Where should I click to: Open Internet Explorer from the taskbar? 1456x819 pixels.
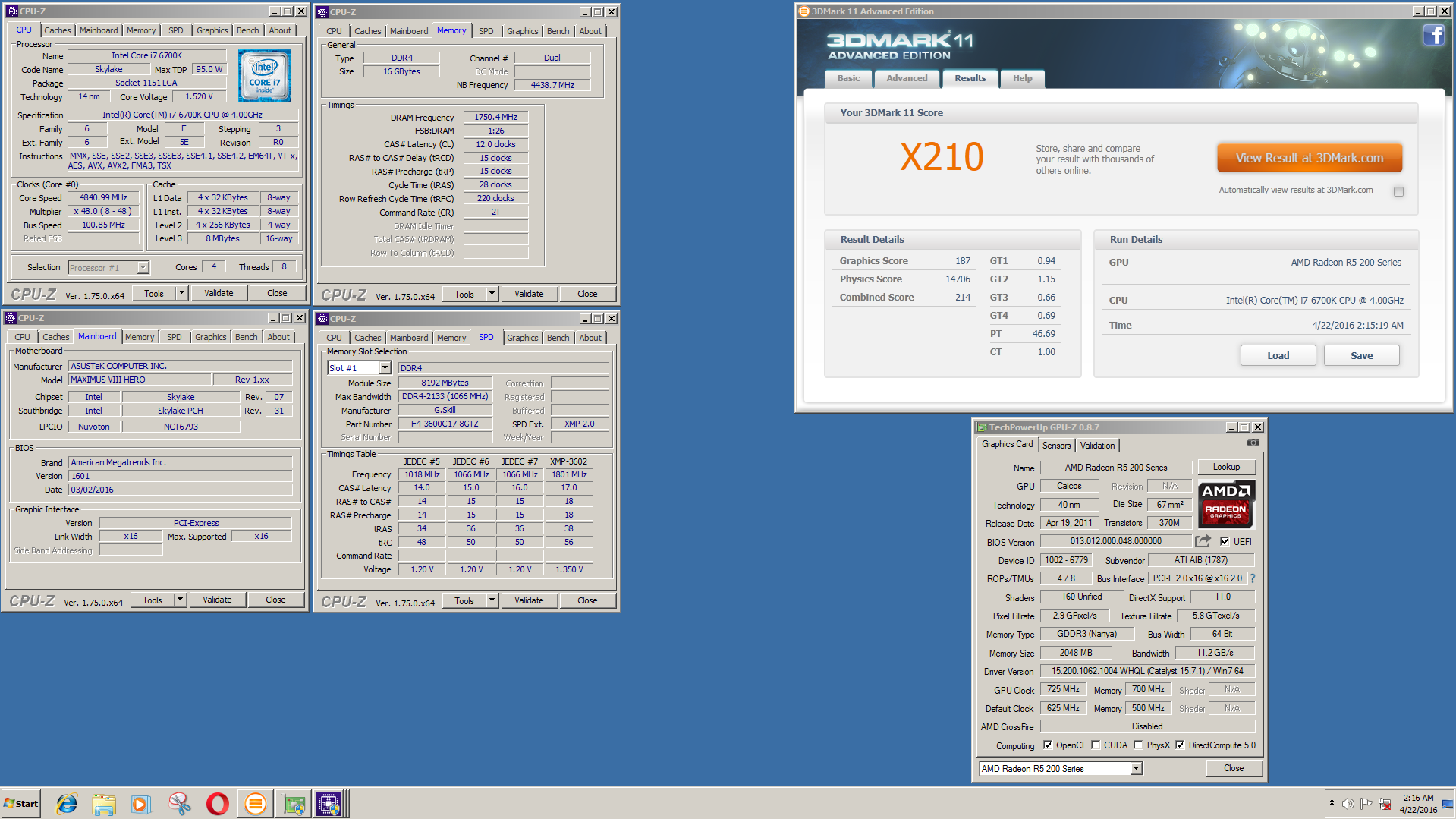67,804
